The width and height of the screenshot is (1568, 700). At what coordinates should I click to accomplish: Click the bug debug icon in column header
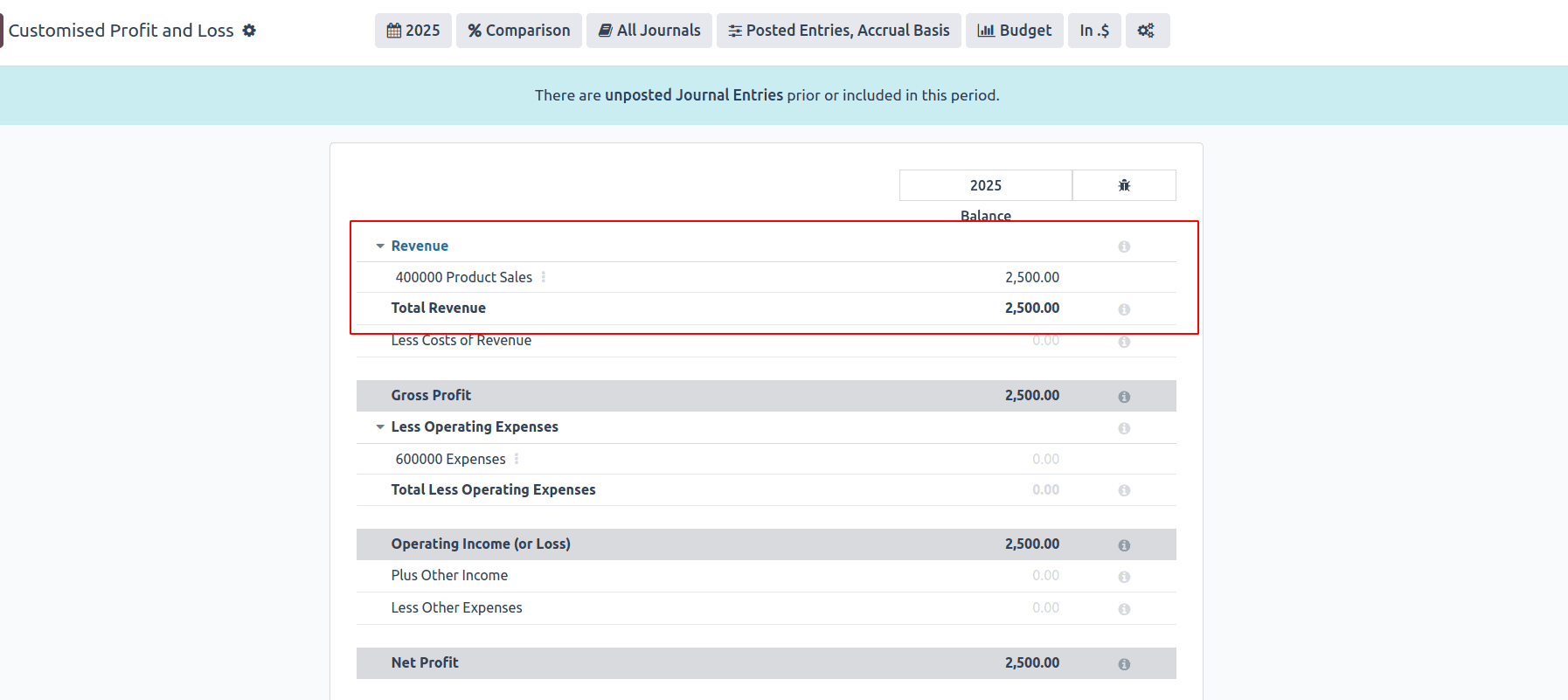coord(1124,185)
